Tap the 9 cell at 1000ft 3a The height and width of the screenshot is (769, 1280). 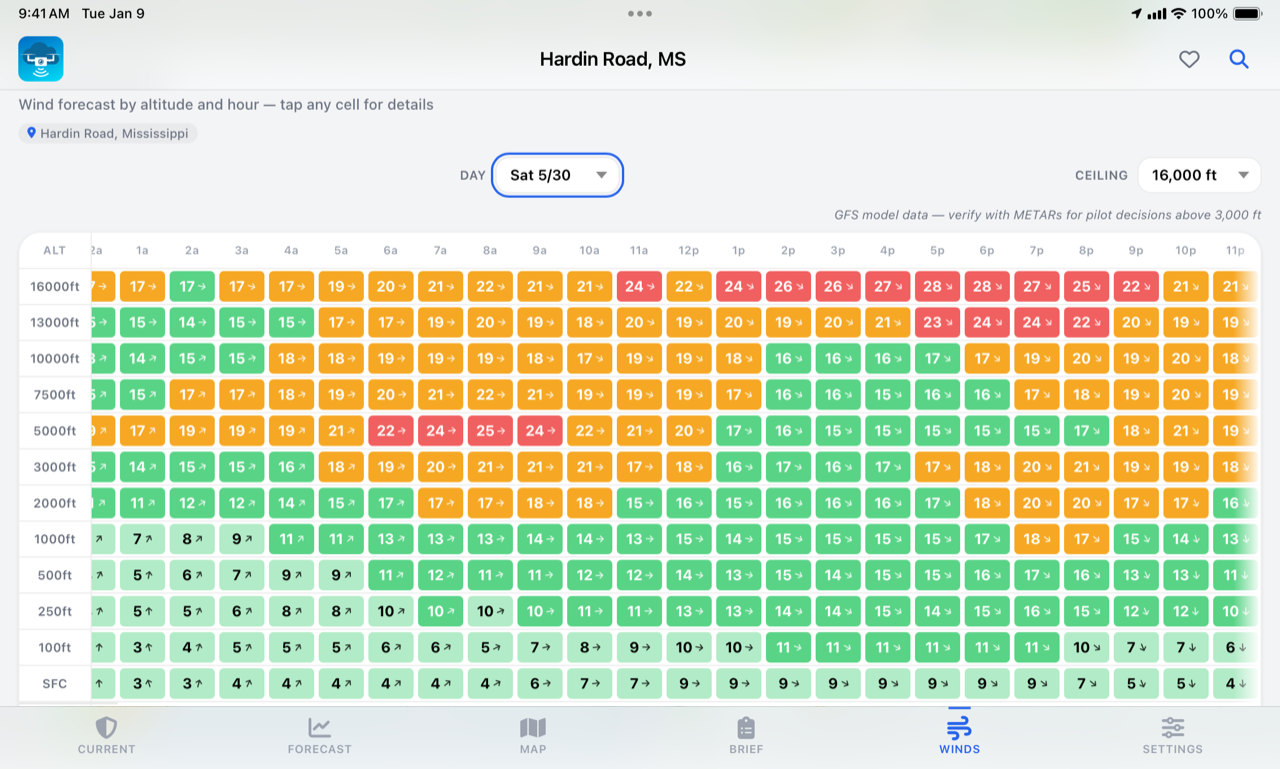coord(242,539)
